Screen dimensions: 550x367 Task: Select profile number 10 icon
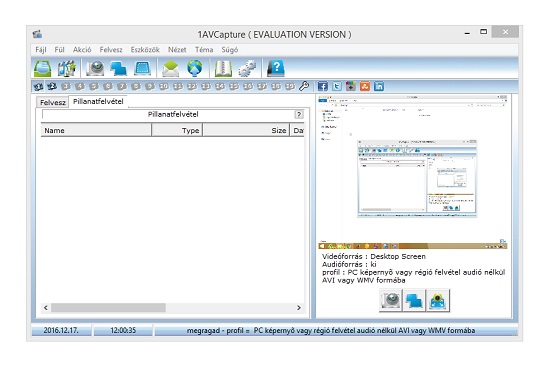coord(164,86)
